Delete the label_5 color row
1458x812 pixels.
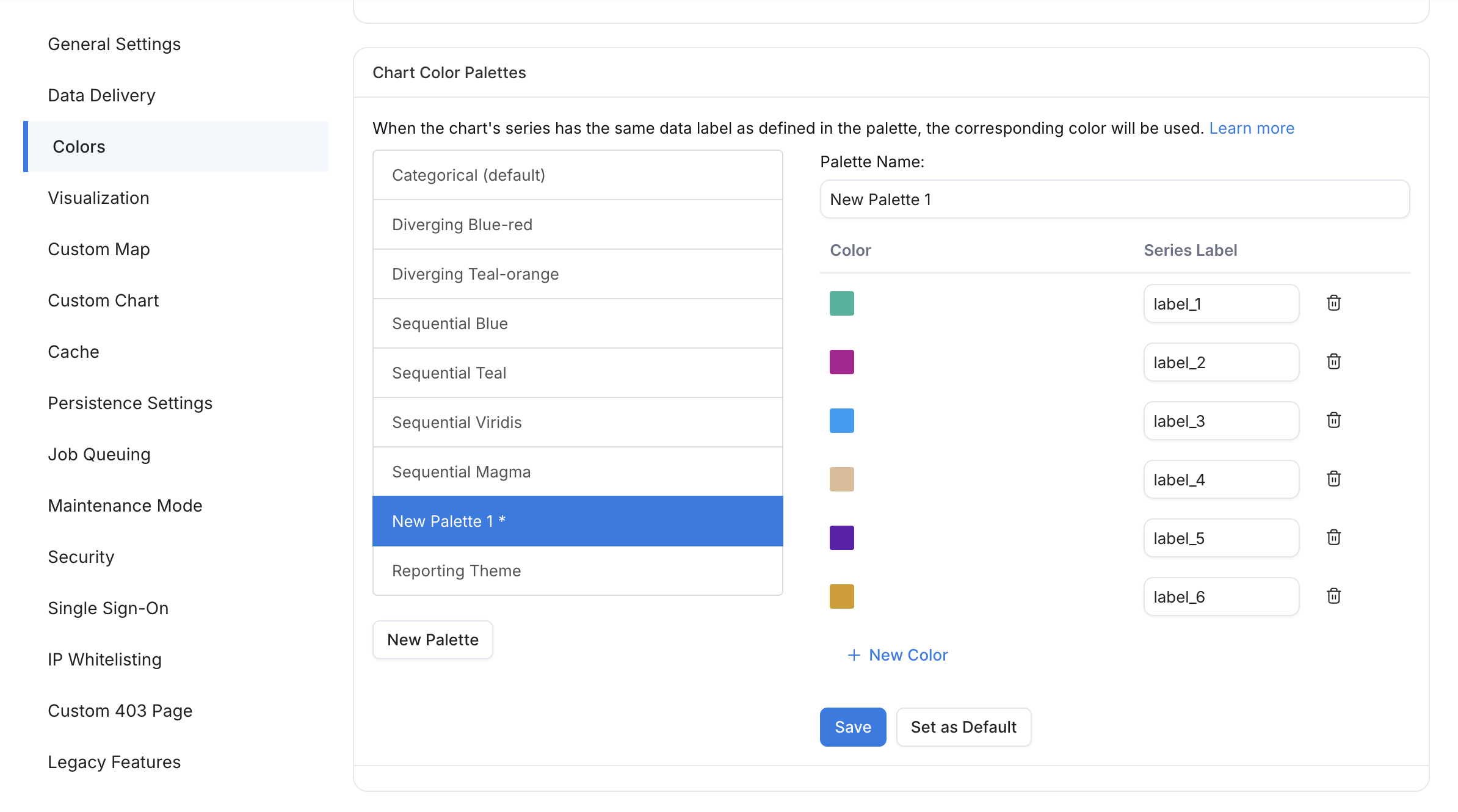tap(1334, 537)
